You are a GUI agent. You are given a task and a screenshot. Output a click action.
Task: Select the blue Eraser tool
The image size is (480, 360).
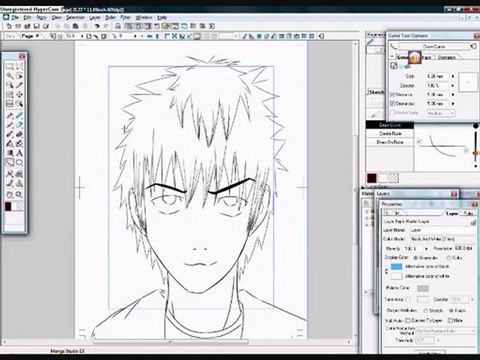pyautogui.click(x=19, y=125)
